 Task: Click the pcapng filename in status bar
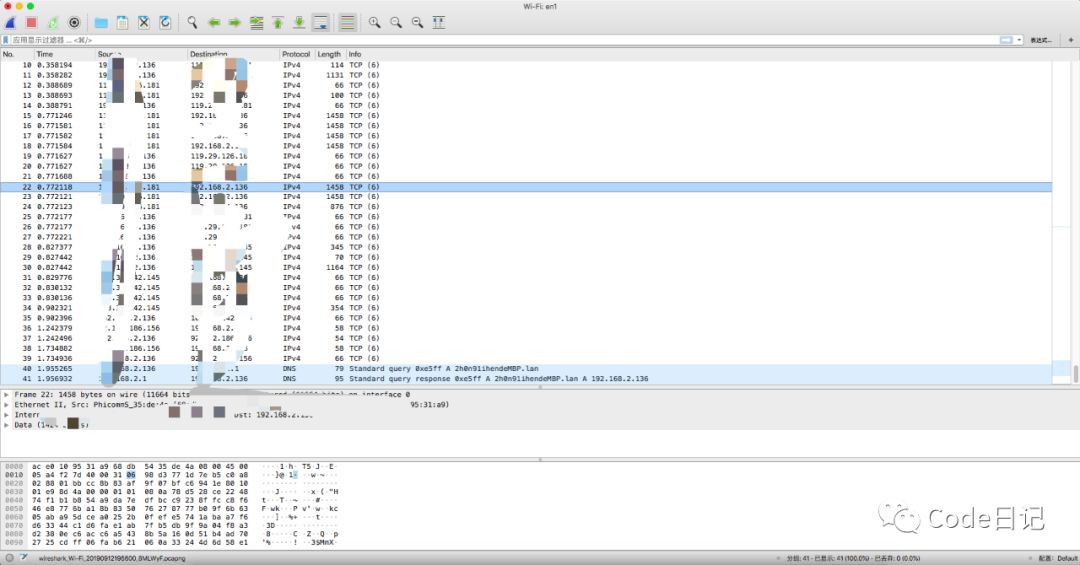(x=112, y=558)
